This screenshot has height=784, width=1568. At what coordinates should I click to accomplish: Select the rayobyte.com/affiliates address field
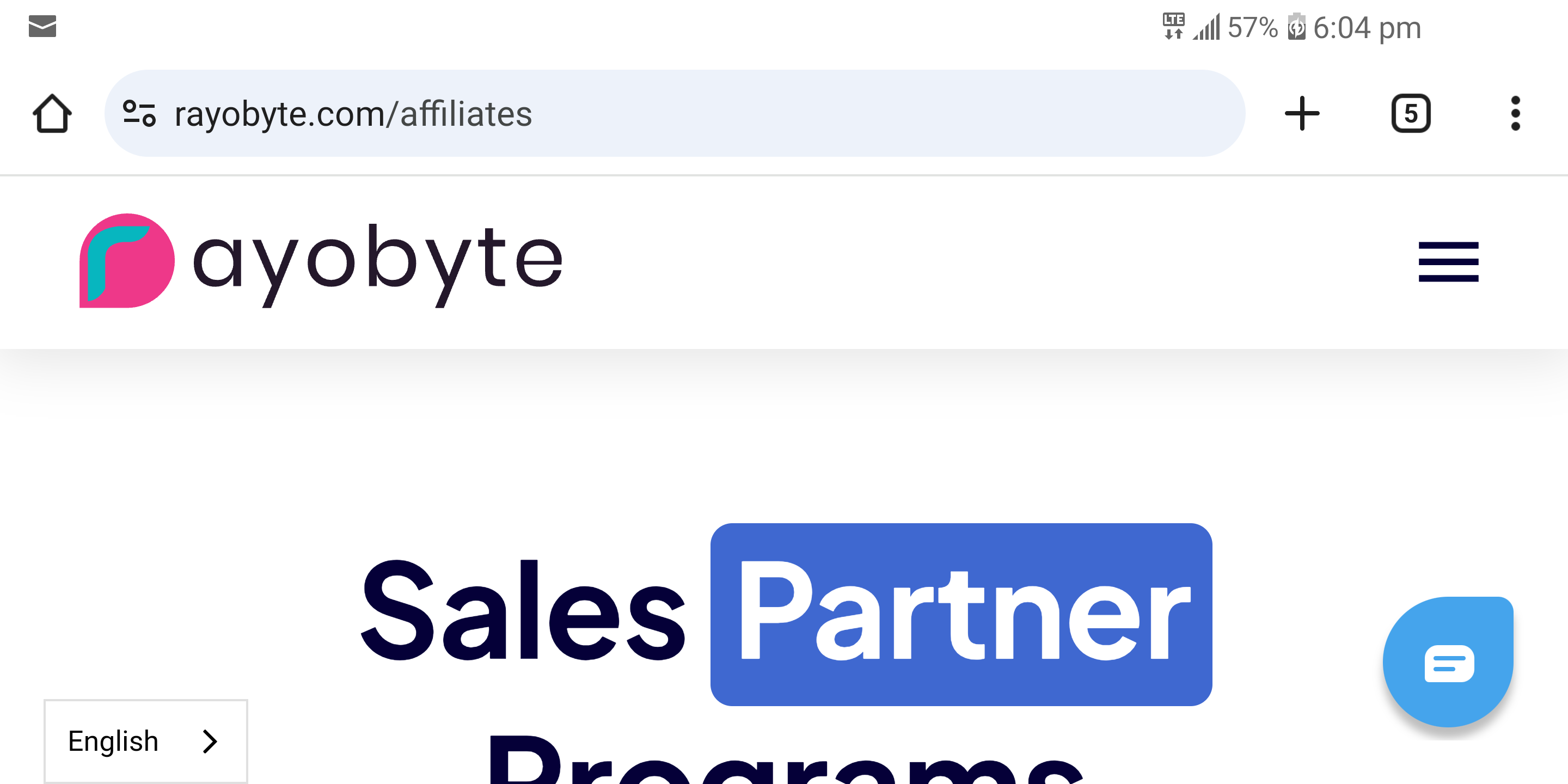click(675, 113)
